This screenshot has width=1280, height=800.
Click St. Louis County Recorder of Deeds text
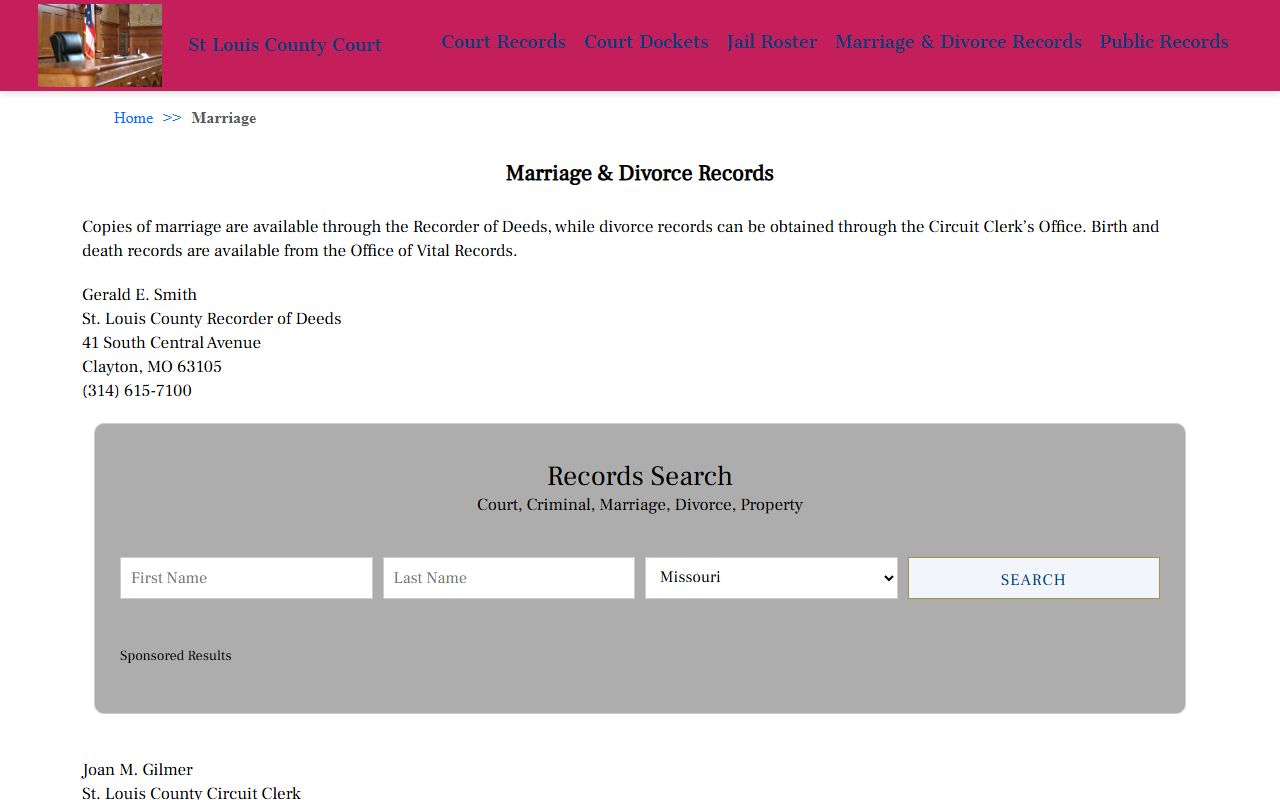(x=212, y=319)
